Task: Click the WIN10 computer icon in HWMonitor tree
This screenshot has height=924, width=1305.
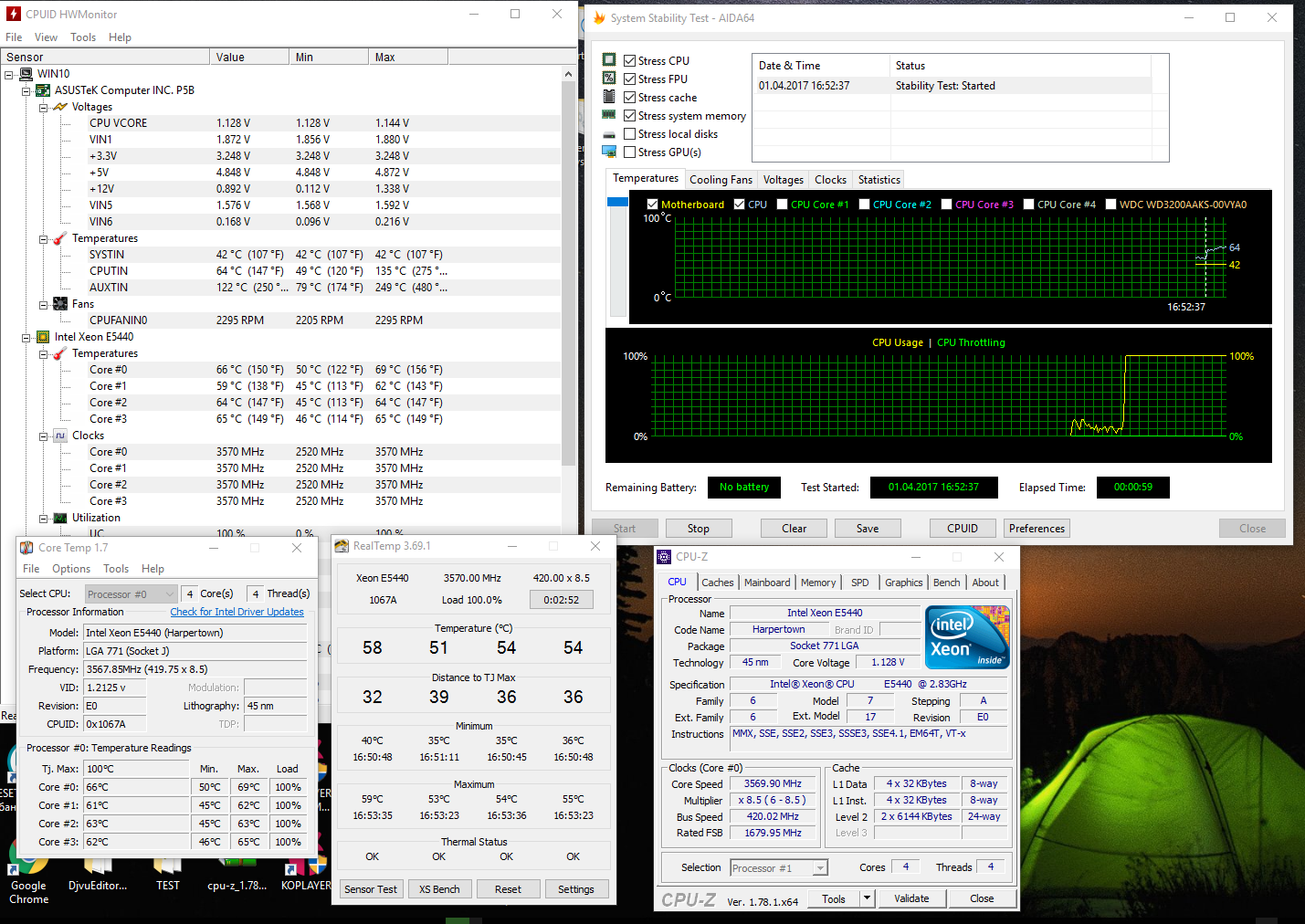Action: (x=26, y=74)
